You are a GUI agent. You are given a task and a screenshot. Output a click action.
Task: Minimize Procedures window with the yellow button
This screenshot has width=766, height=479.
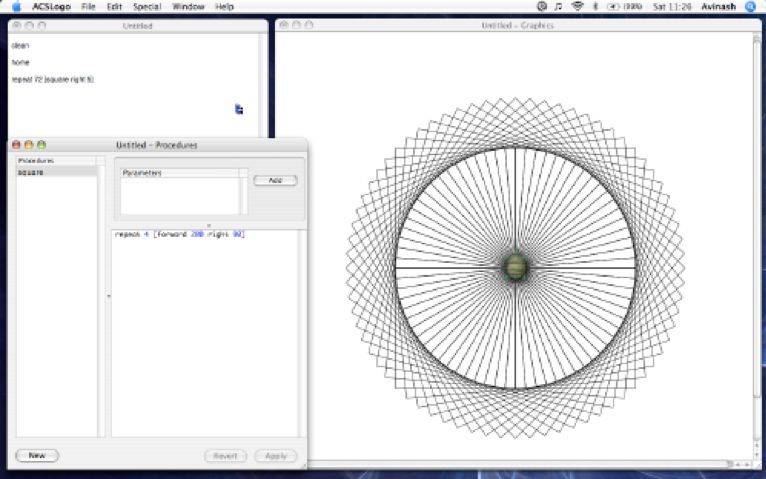point(29,145)
